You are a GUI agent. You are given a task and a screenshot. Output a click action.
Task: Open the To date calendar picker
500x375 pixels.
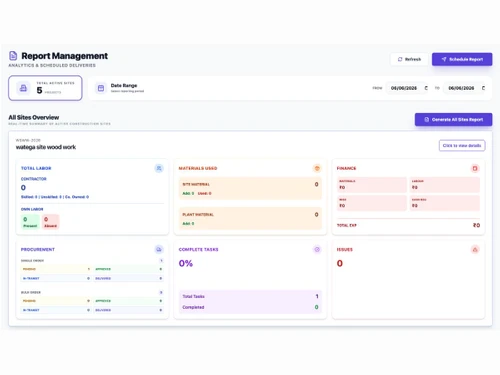(483, 88)
